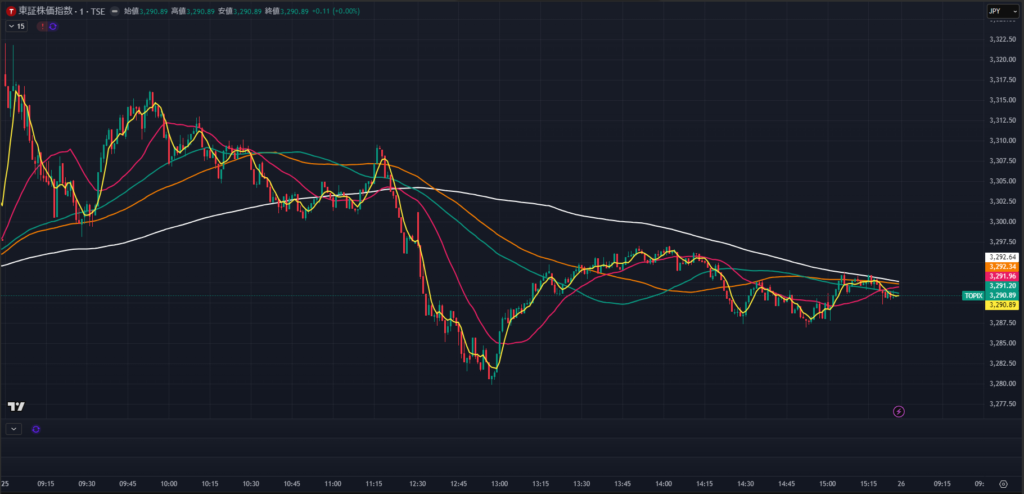Click the red T symbol logo
The image size is (1024, 494).
10,10
